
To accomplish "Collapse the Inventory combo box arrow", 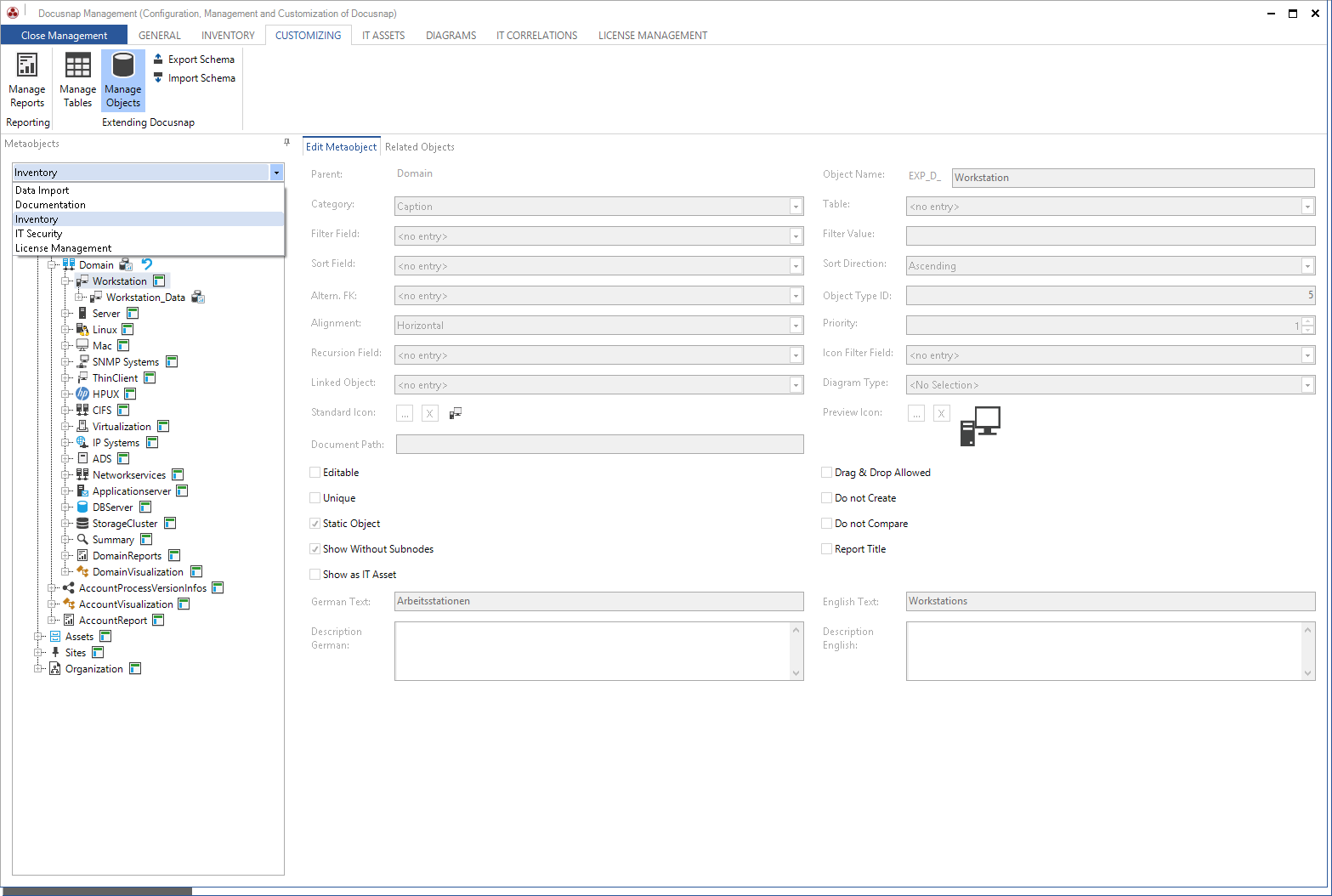I will click(x=276, y=173).
